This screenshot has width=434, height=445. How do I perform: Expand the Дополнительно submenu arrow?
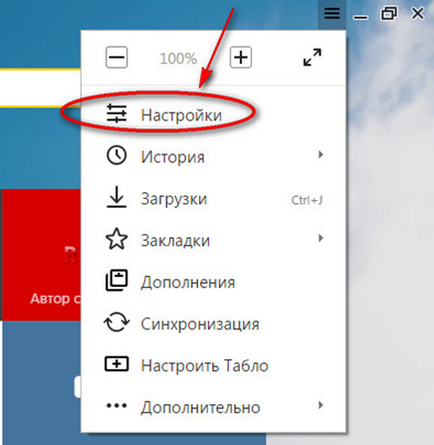point(321,405)
